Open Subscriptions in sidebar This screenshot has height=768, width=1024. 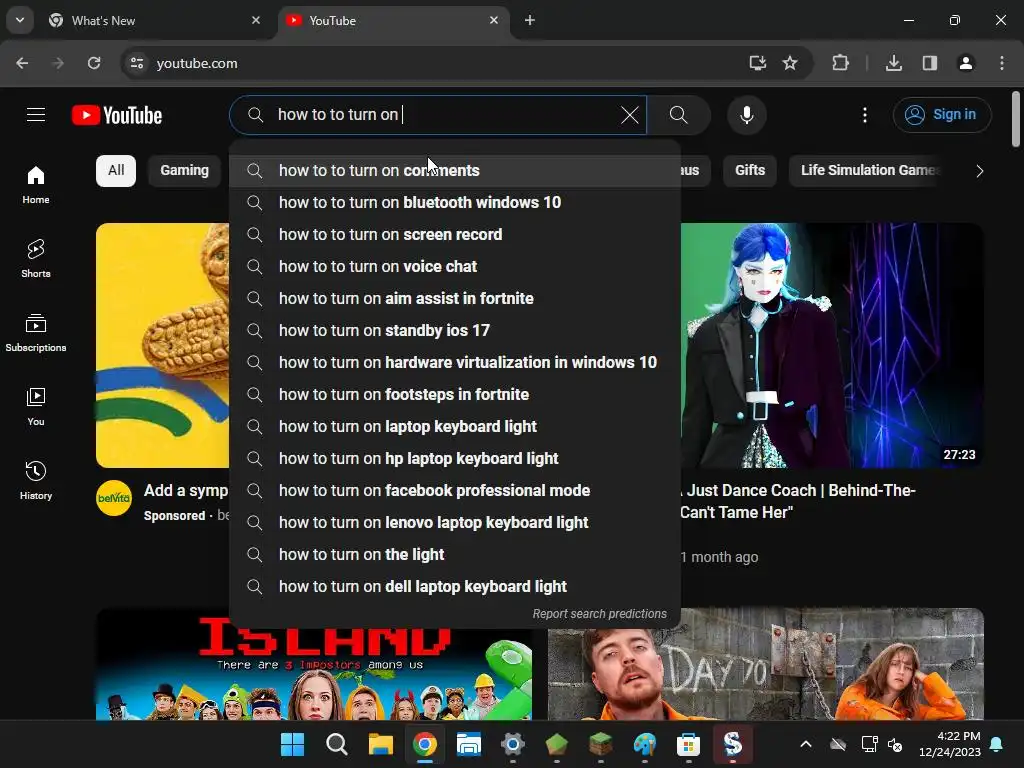point(36,332)
